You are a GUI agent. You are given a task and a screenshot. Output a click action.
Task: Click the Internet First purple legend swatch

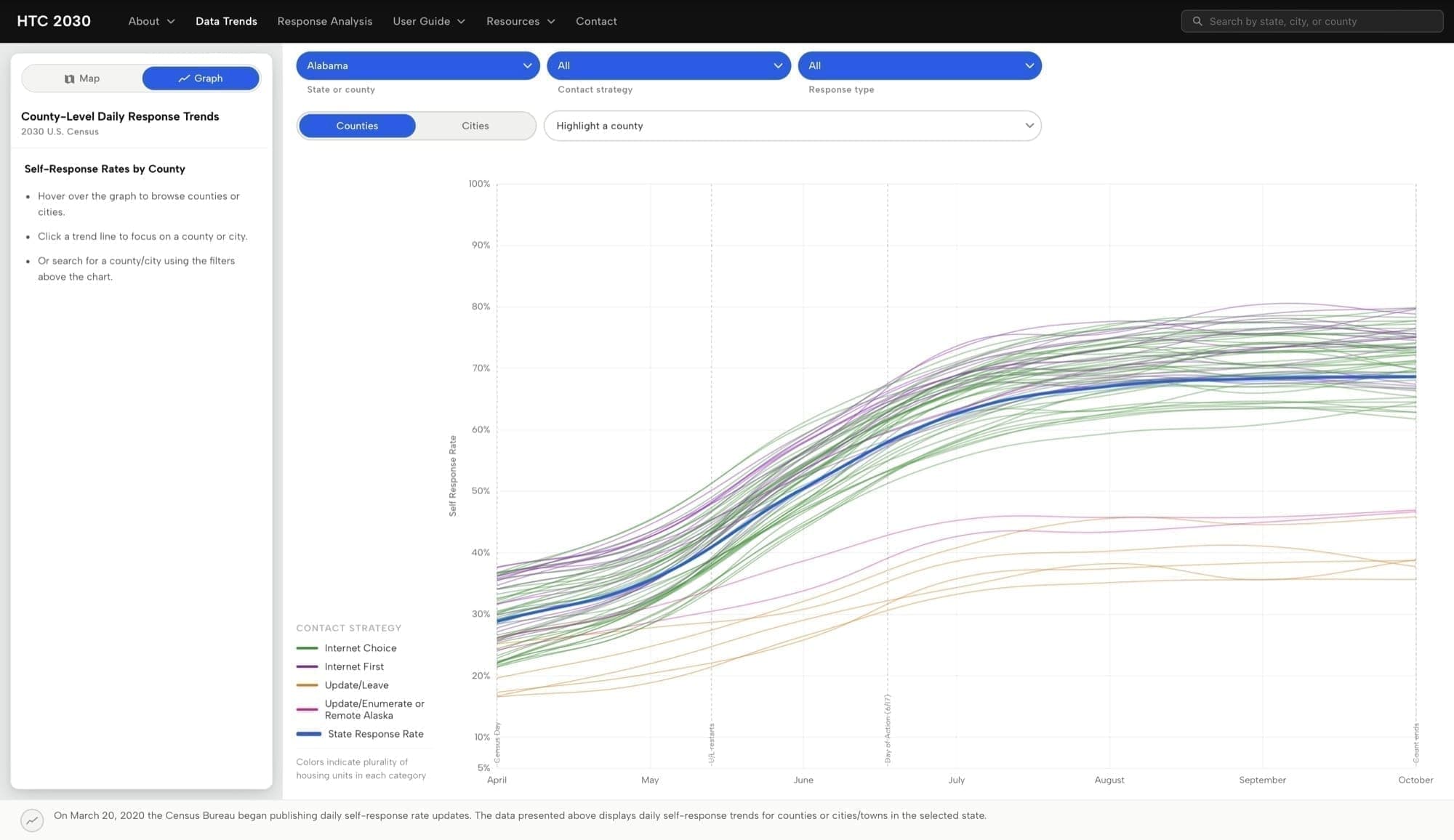pos(307,666)
